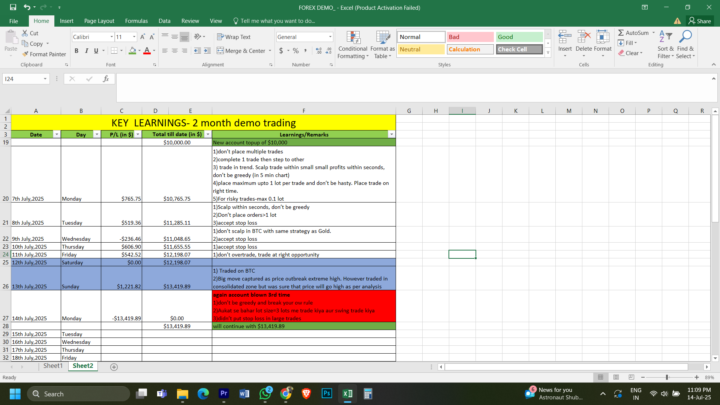
Task: Apply the Percent Style format
Action: (x=296, y=51)
